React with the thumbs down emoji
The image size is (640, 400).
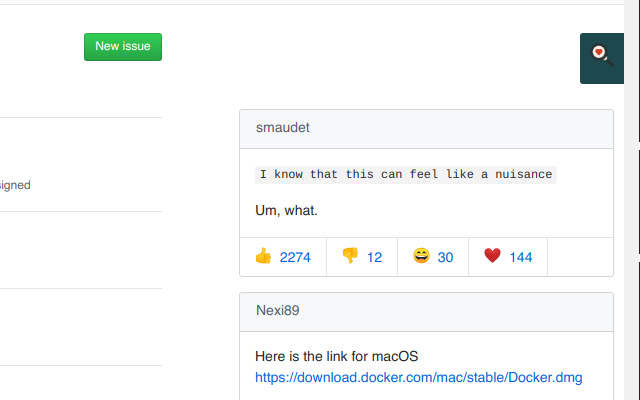tap(350, 256)
